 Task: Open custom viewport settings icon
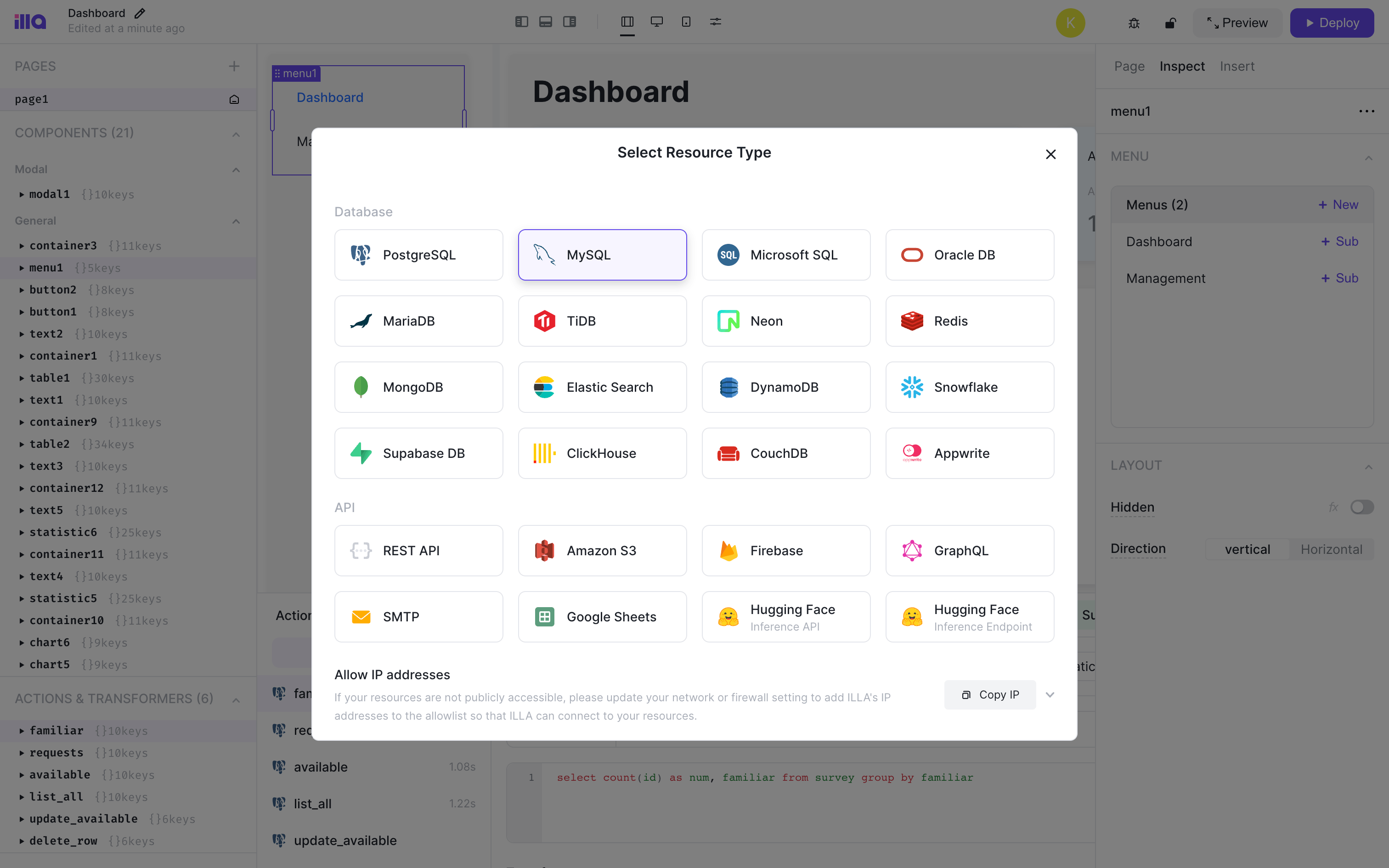pyautogui.click(x=715, y=22)
